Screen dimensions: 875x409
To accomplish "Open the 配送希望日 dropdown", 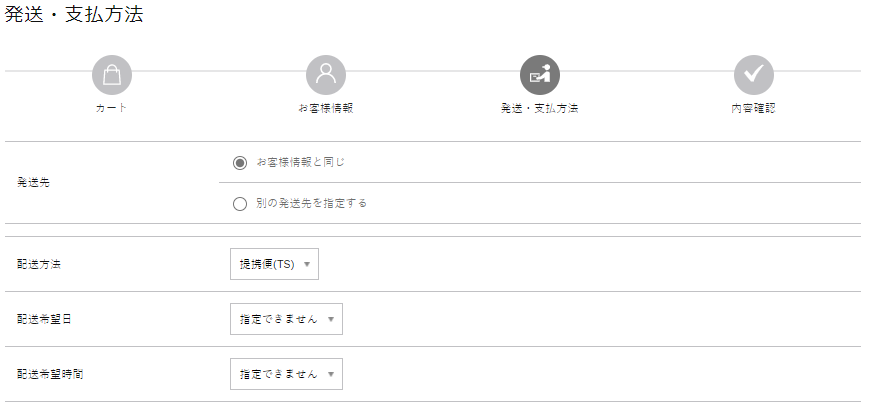I will click(x=286, y=319).
